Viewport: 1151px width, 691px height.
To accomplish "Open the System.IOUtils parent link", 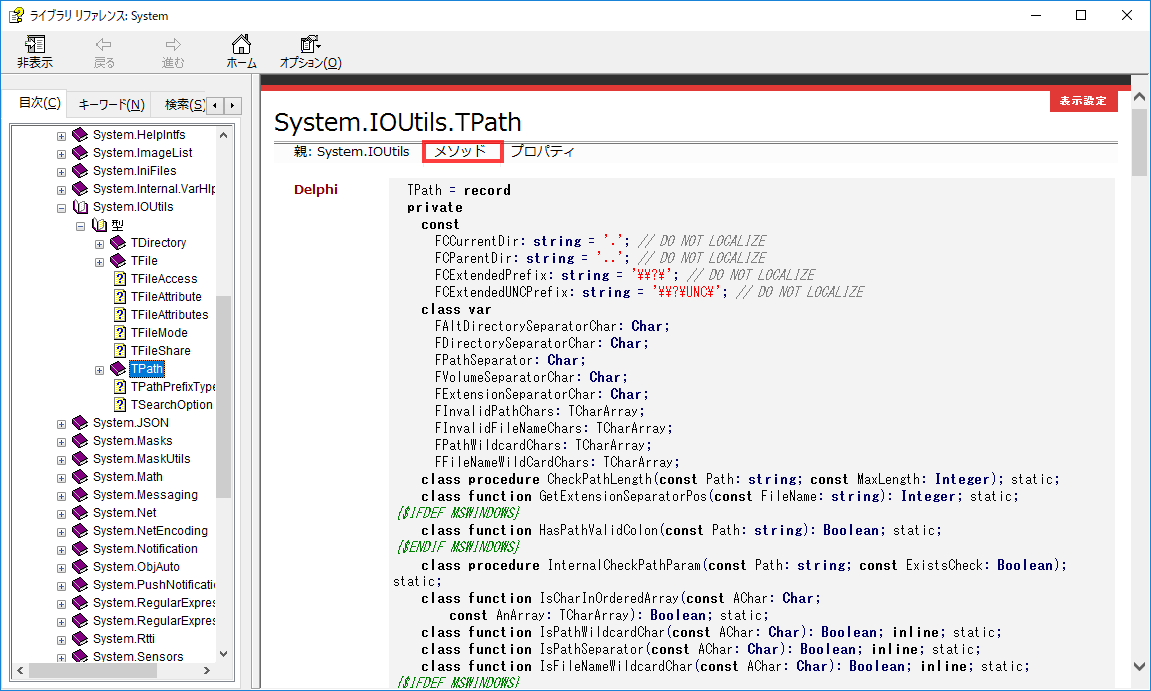I will (364, 152).
